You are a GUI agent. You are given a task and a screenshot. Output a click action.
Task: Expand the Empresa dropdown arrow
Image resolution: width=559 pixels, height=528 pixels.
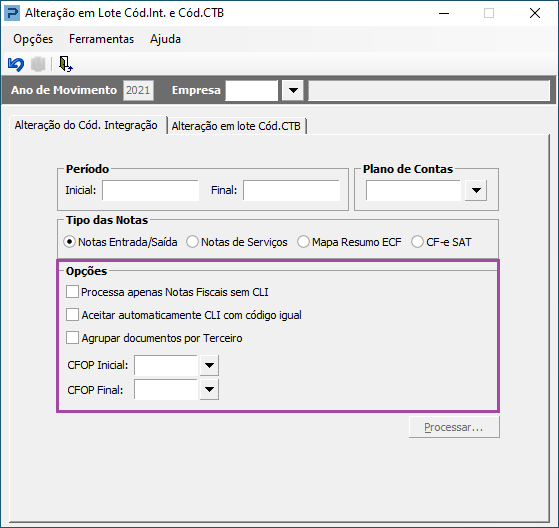(x=293, y=91)
